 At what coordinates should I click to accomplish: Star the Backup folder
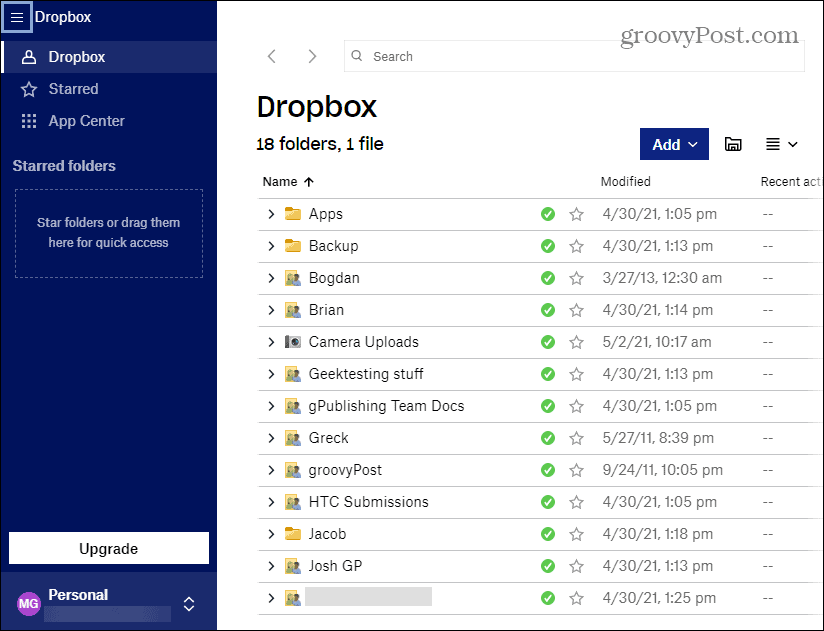[576, 246]
